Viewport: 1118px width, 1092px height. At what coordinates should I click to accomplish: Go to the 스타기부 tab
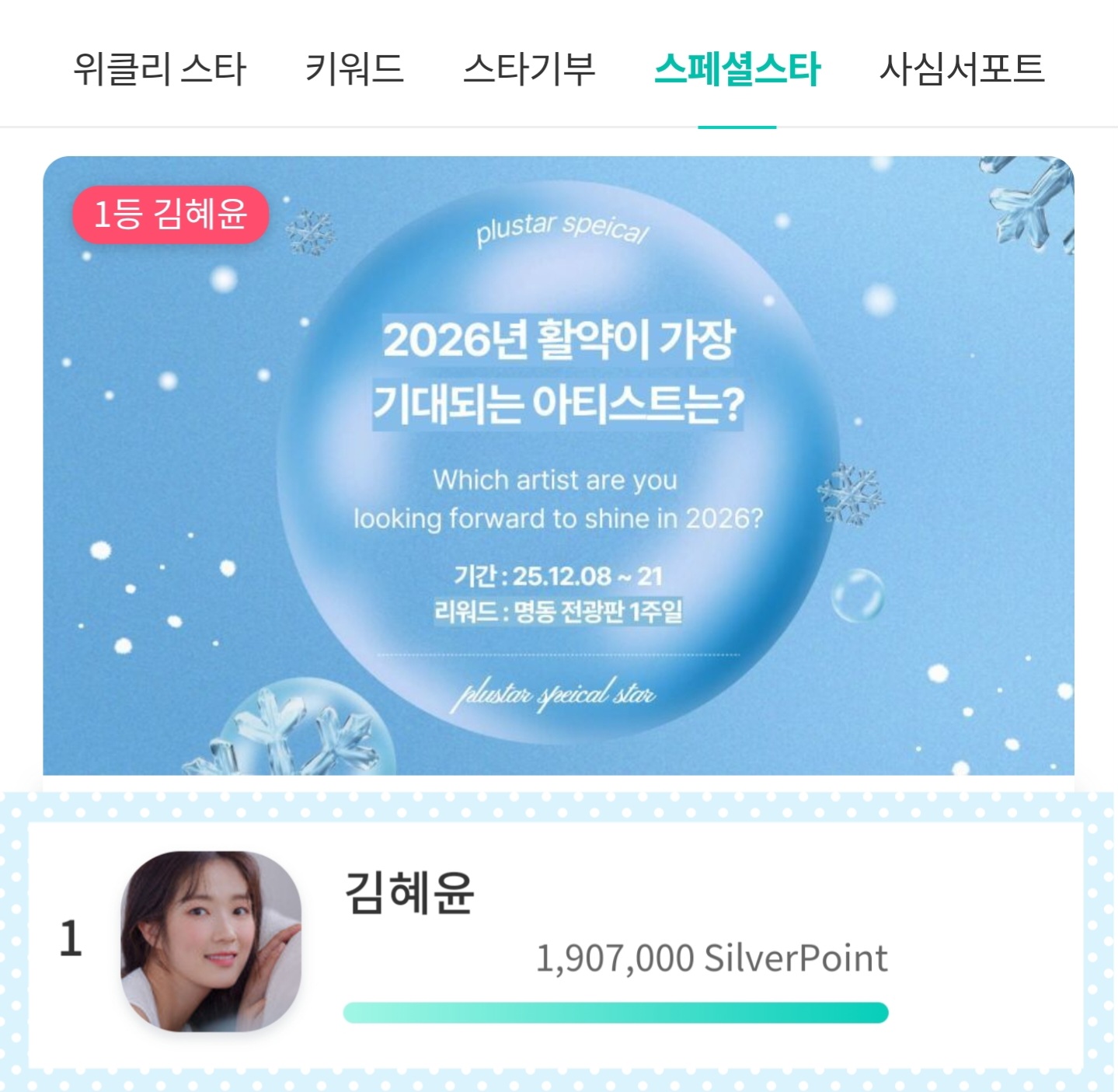pyautogui.click(x=529, y=69)
